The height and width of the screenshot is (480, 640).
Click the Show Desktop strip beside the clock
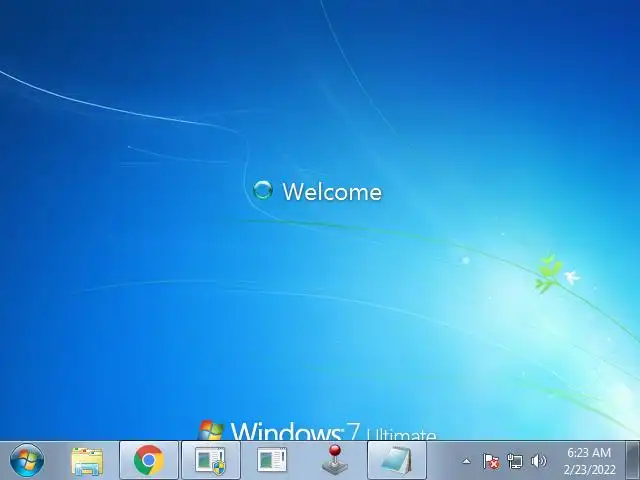(633, 460)
